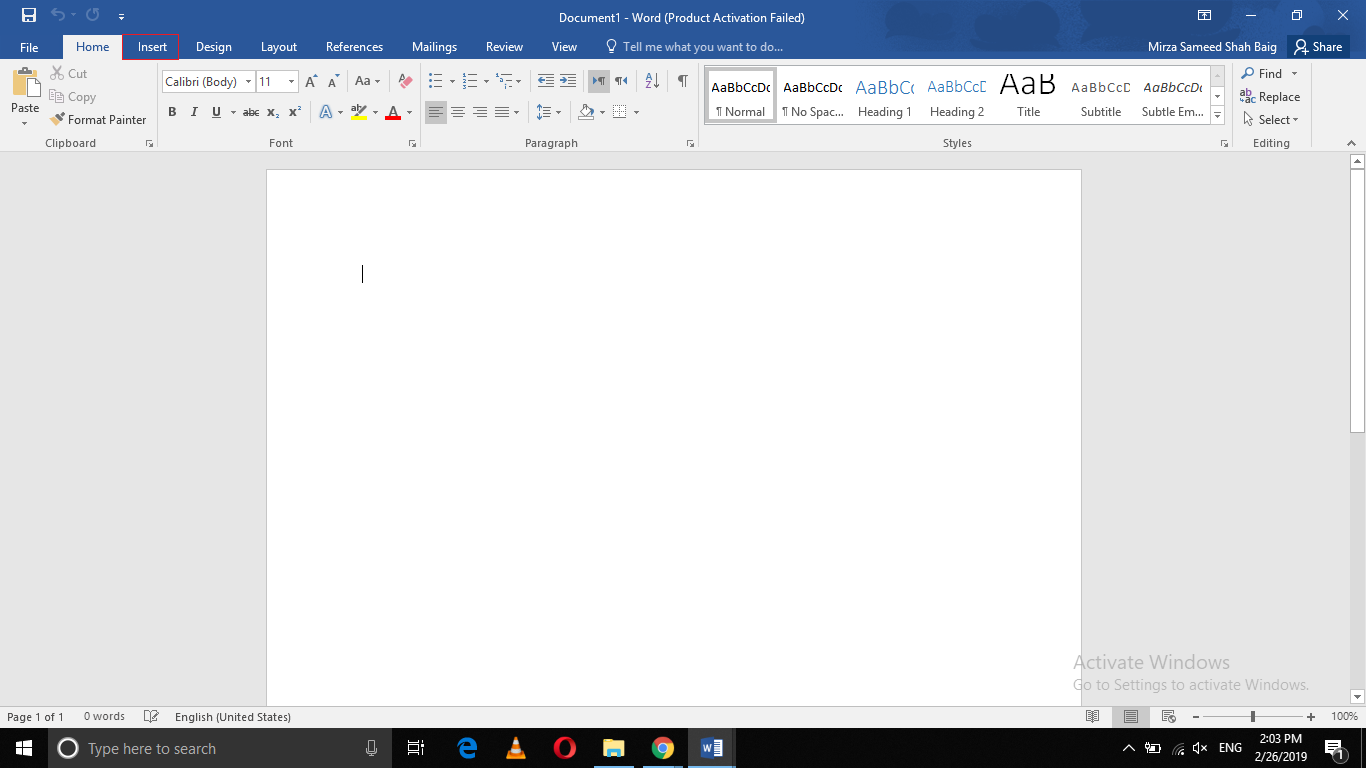
Task: Open the font color picker
Action: pos(408,112)
